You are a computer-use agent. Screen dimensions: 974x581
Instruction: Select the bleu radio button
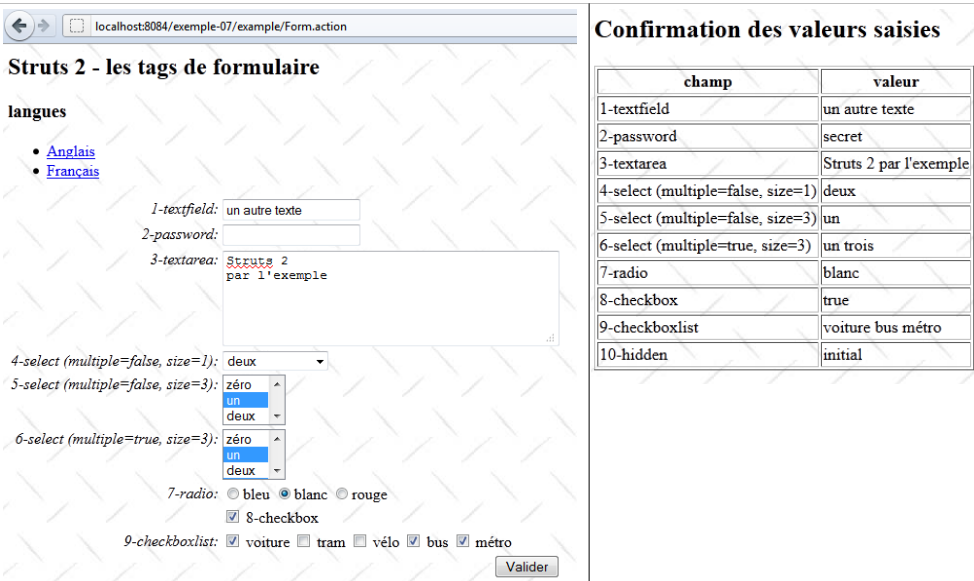tap(233, 494)
